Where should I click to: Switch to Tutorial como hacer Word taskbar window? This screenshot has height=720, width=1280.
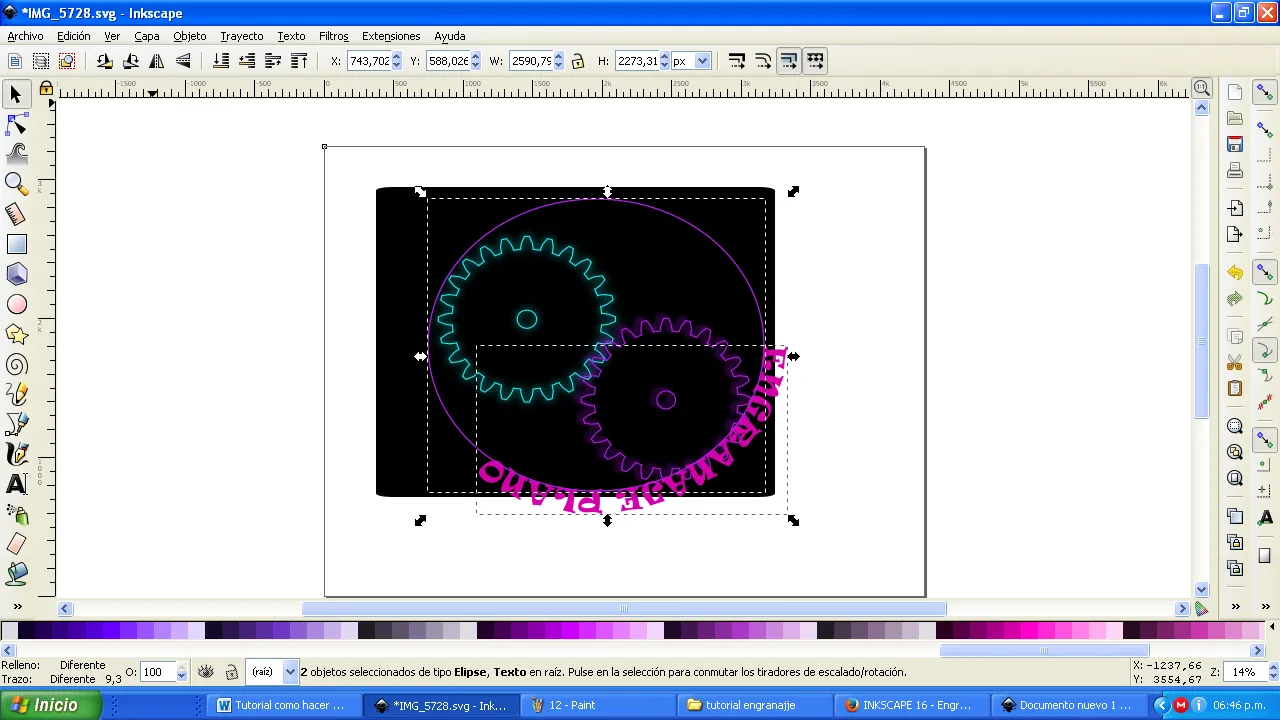tap(286, 705)
